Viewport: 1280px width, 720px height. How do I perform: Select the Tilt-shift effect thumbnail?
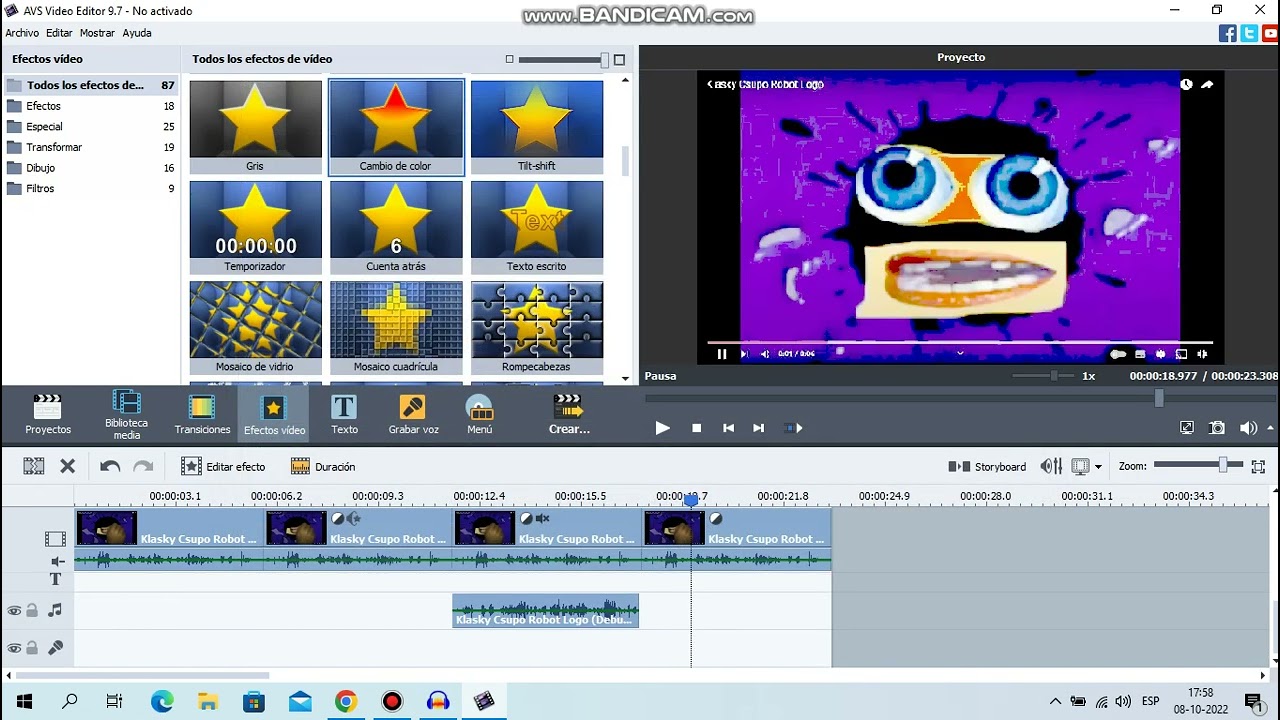click(537, 127)
